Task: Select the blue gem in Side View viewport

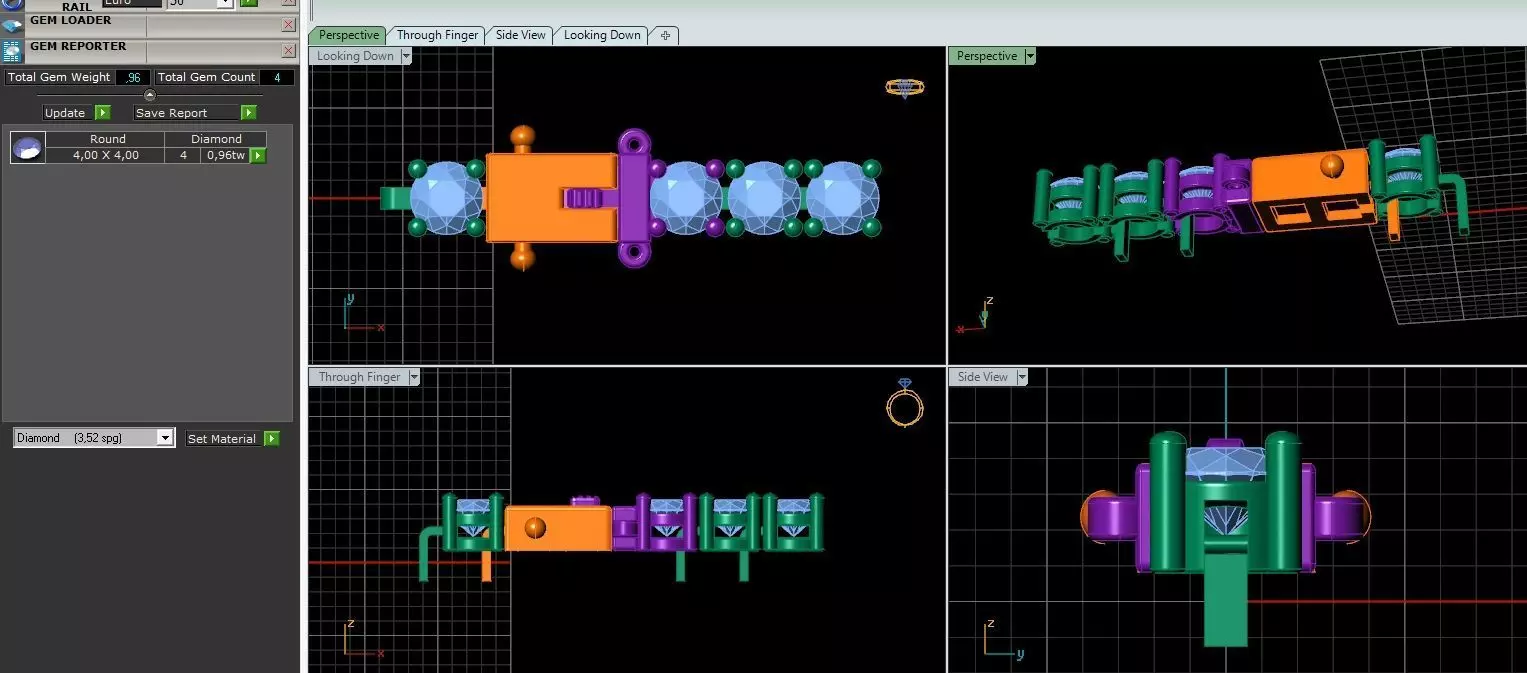Action: (x=1226, y=462)
